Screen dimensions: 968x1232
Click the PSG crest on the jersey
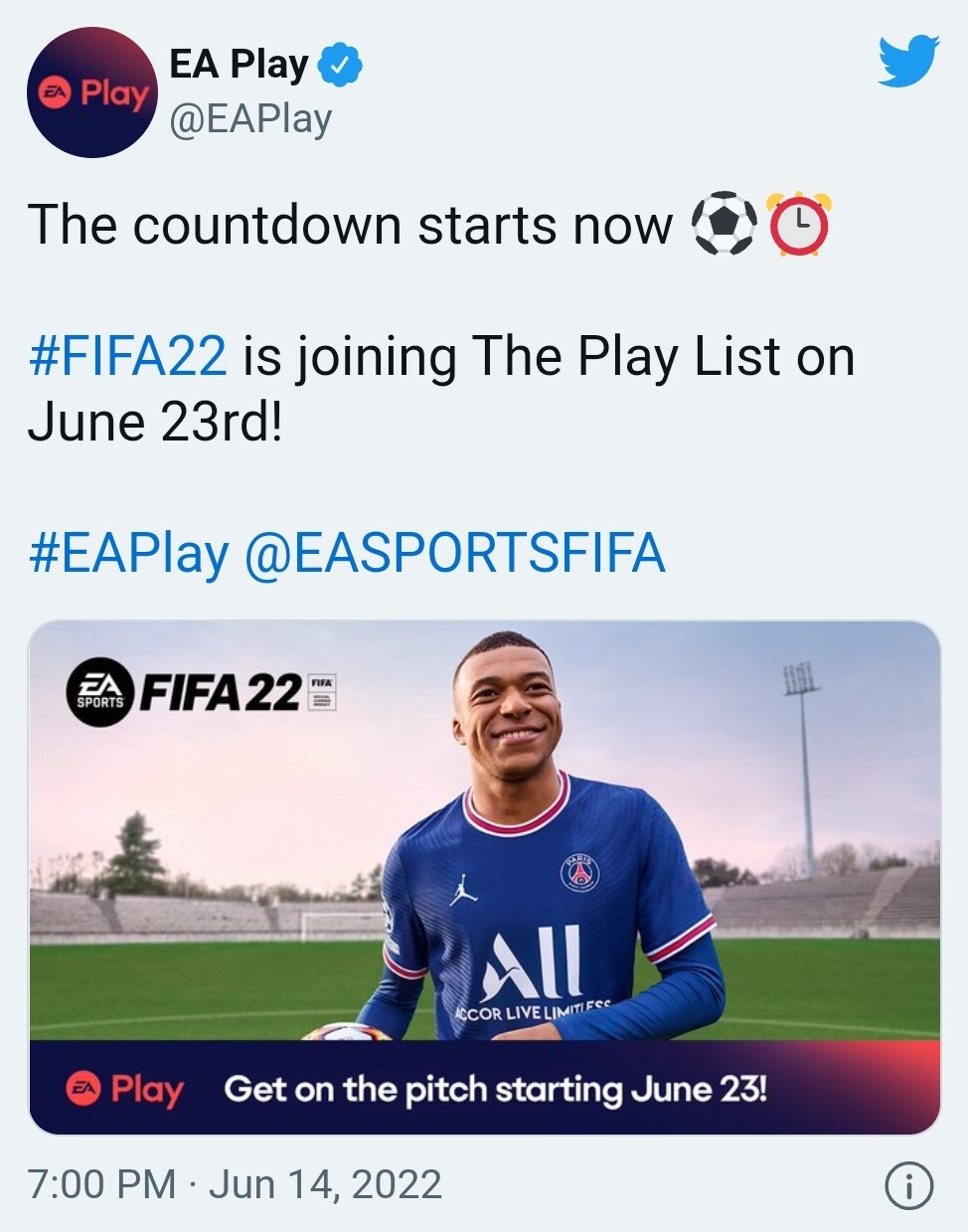coord(579,872)
